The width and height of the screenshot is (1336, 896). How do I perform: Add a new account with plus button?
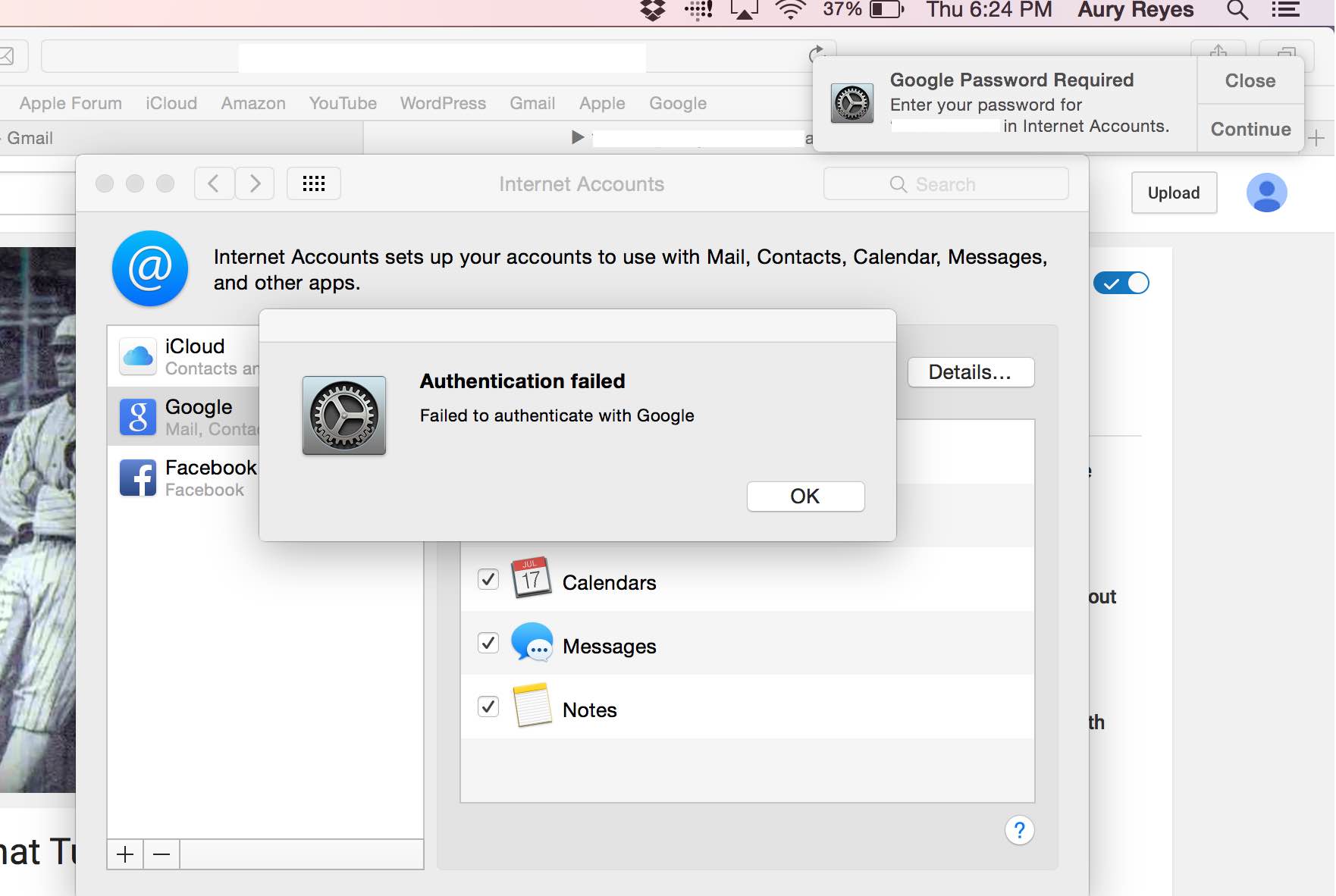coord(125,854)
